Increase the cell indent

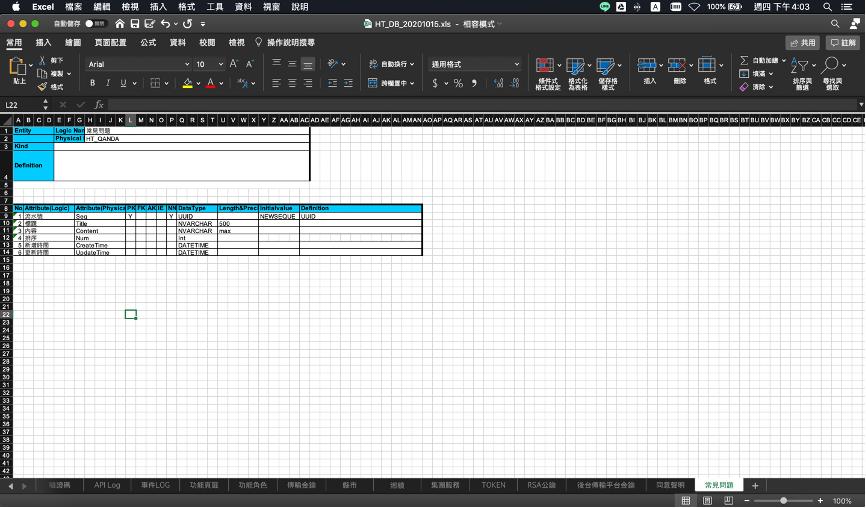[348, 83]
